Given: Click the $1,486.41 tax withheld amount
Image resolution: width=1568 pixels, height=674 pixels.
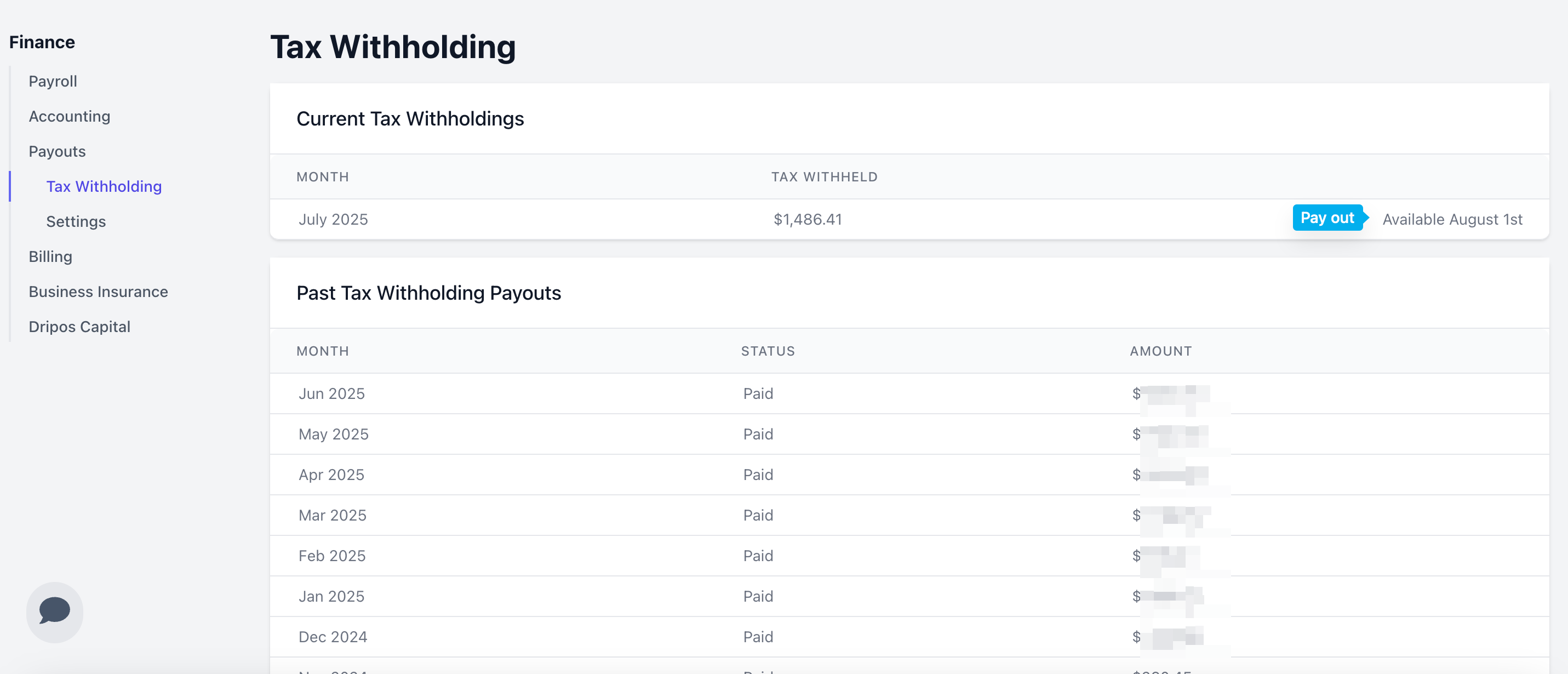Looking at the screenshot, I should pyautogui.click(x=808, y=219).
